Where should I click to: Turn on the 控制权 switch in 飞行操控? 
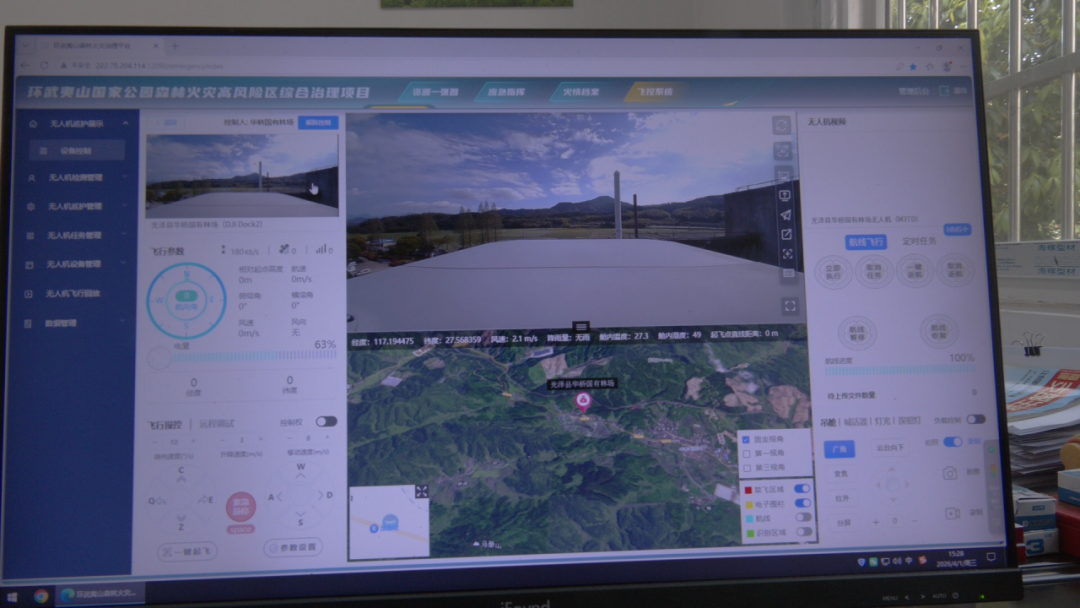coord(326,422)
